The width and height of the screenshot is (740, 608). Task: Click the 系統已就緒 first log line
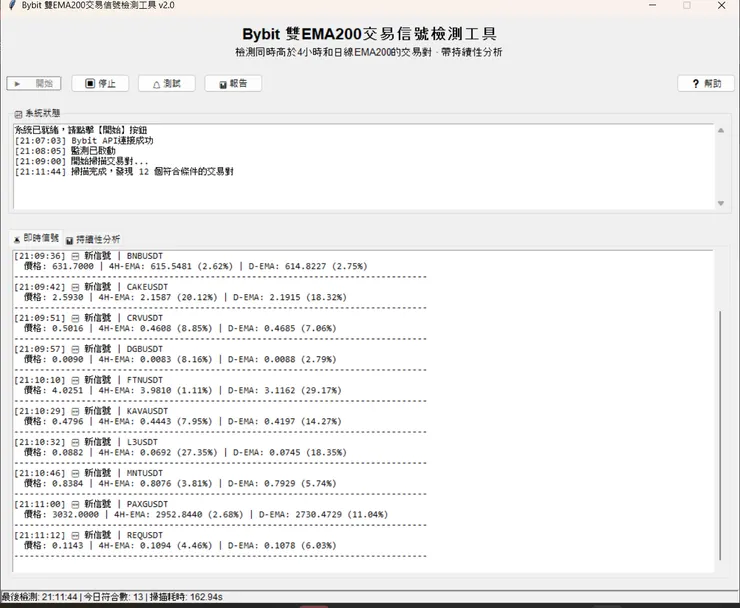(x=81, y=130)
